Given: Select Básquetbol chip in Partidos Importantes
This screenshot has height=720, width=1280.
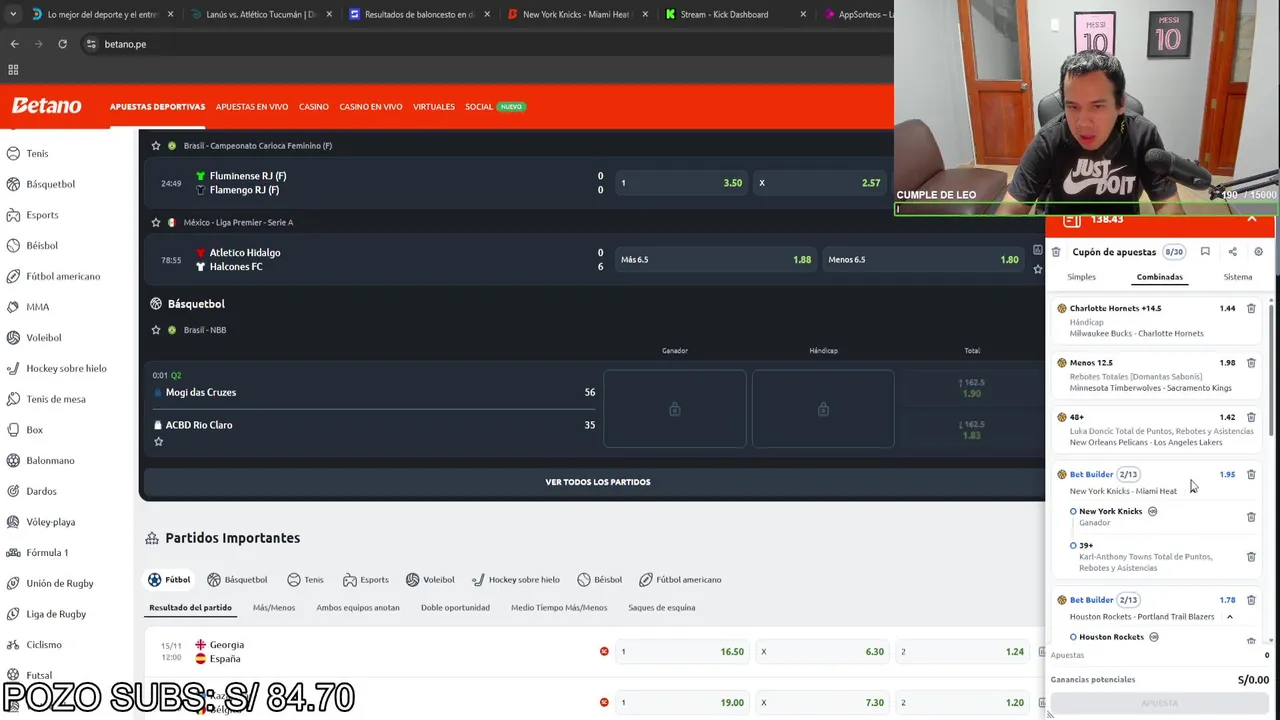Looking at the screenshot, I should [x=237, y=580].
